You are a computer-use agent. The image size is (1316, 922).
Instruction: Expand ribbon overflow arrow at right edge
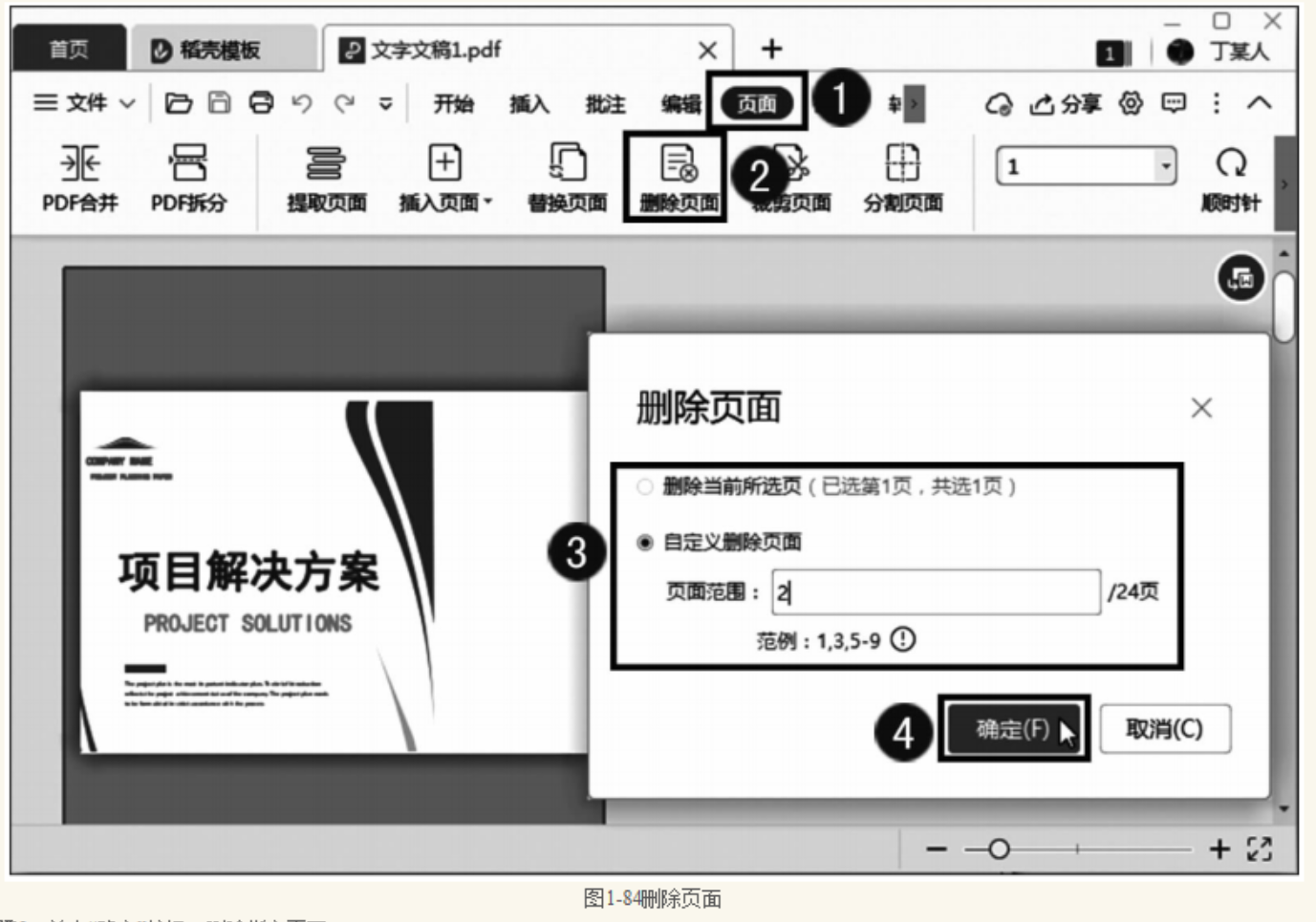(1285, 182)
